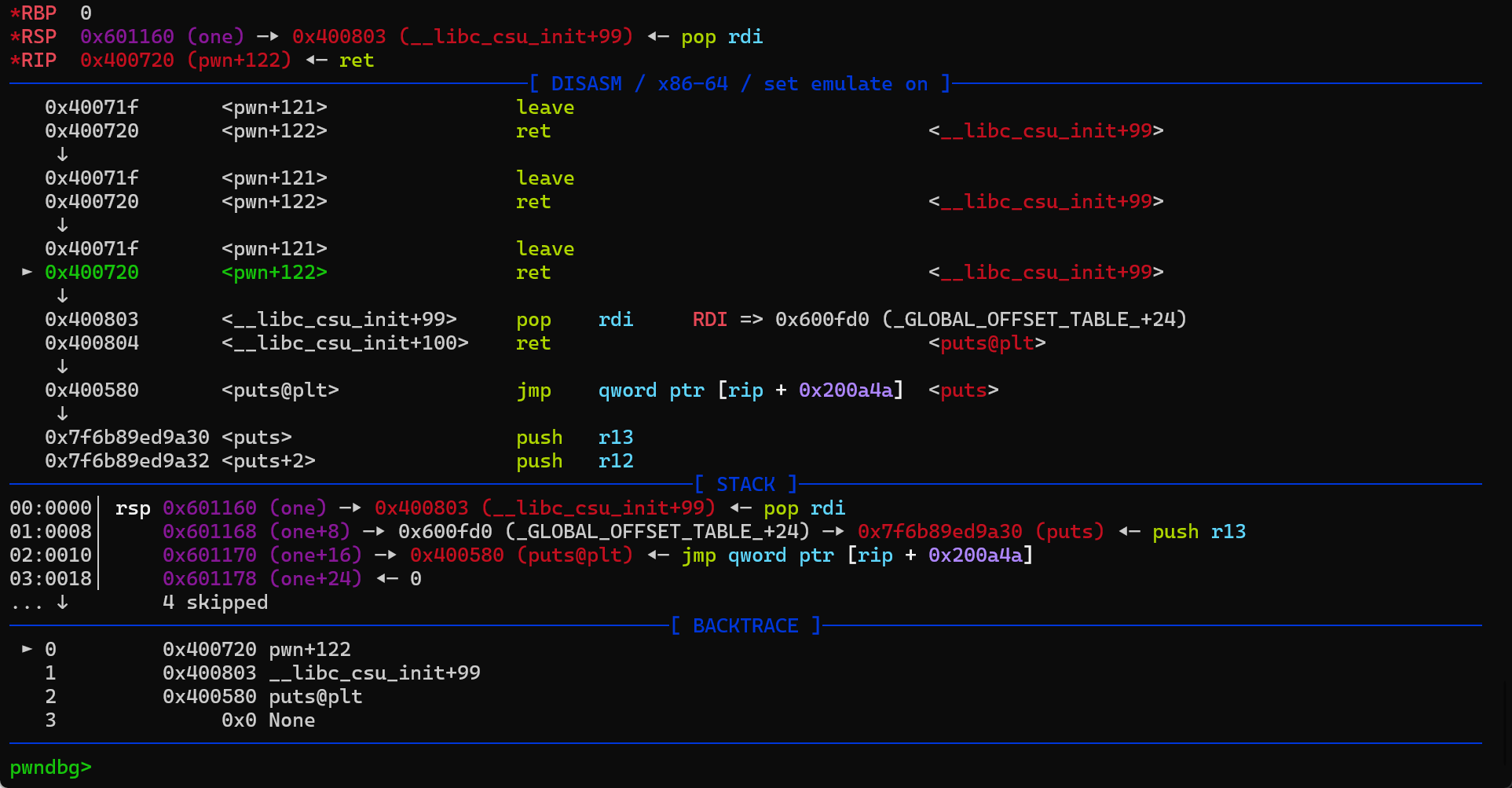Viewport: 1512px width, 788px height.
Task: Click the pwndbg> command prompt
Action: (x=50, y=767)
